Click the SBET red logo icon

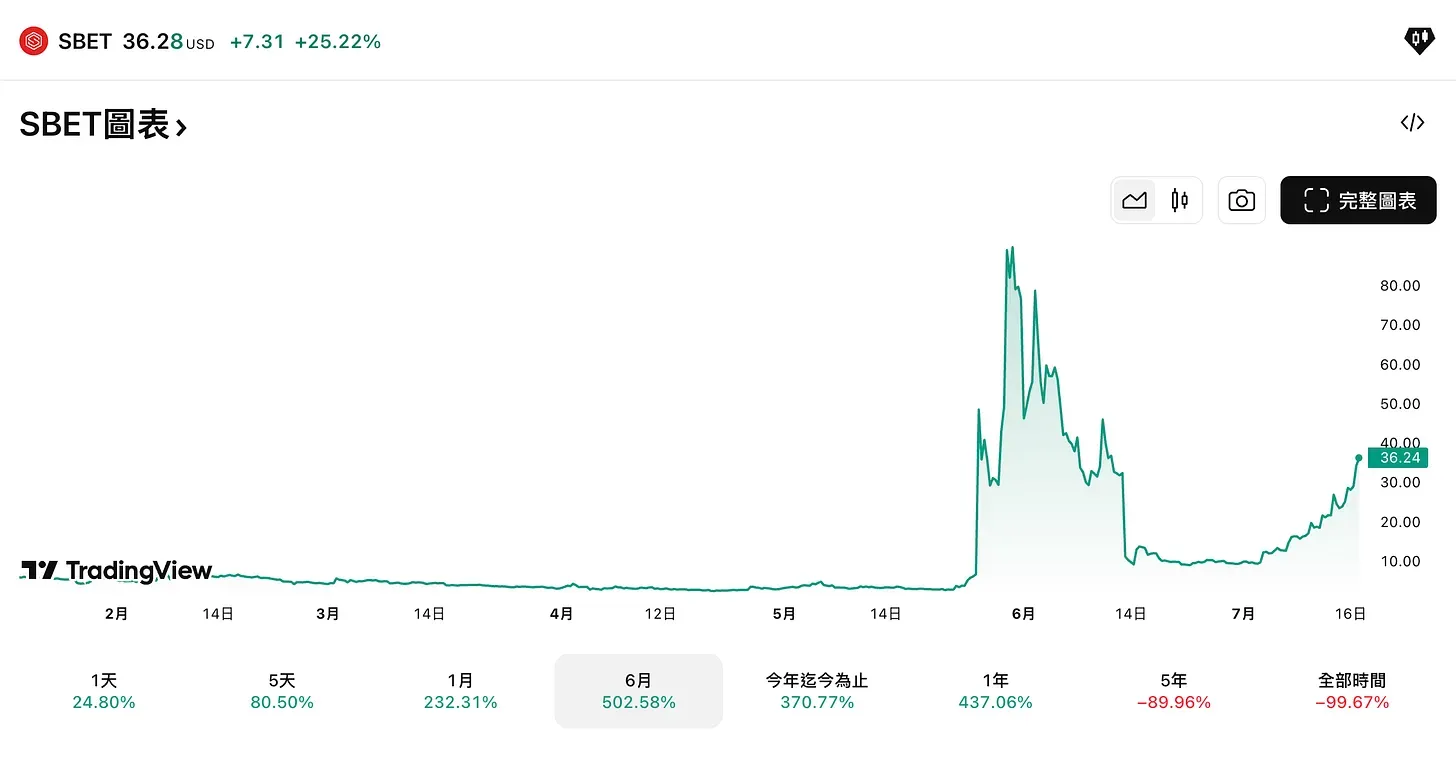[x=34, y=41]
